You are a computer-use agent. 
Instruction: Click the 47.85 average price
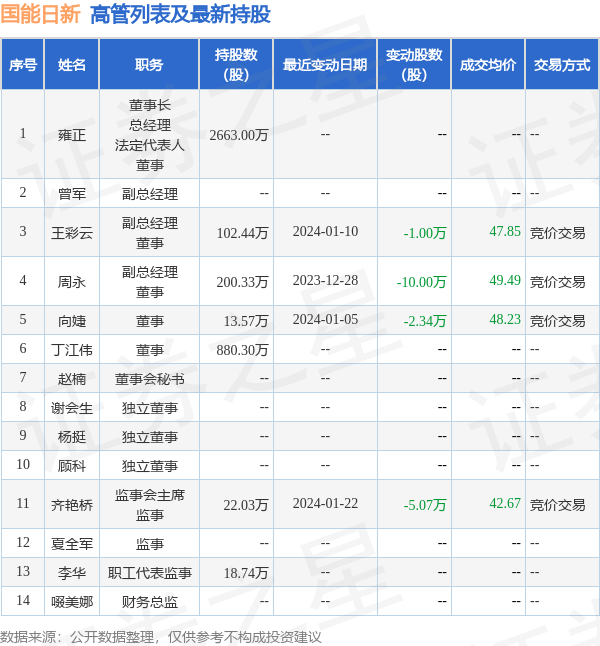click(505, 231)
